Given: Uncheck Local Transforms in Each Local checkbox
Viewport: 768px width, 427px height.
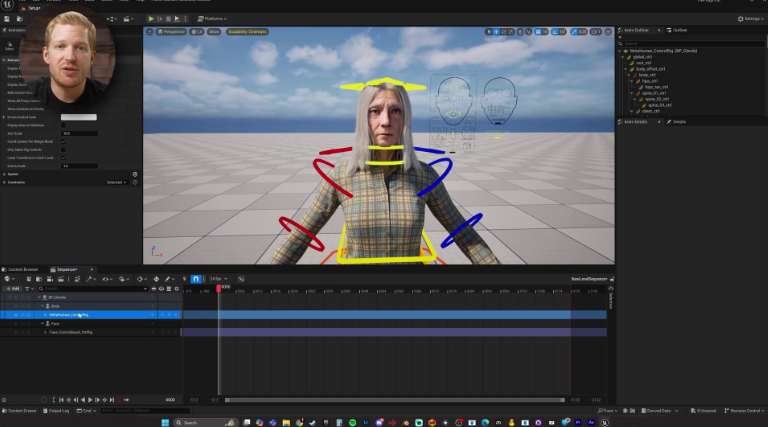Looking at the screenshot, I should coord(63,158).
